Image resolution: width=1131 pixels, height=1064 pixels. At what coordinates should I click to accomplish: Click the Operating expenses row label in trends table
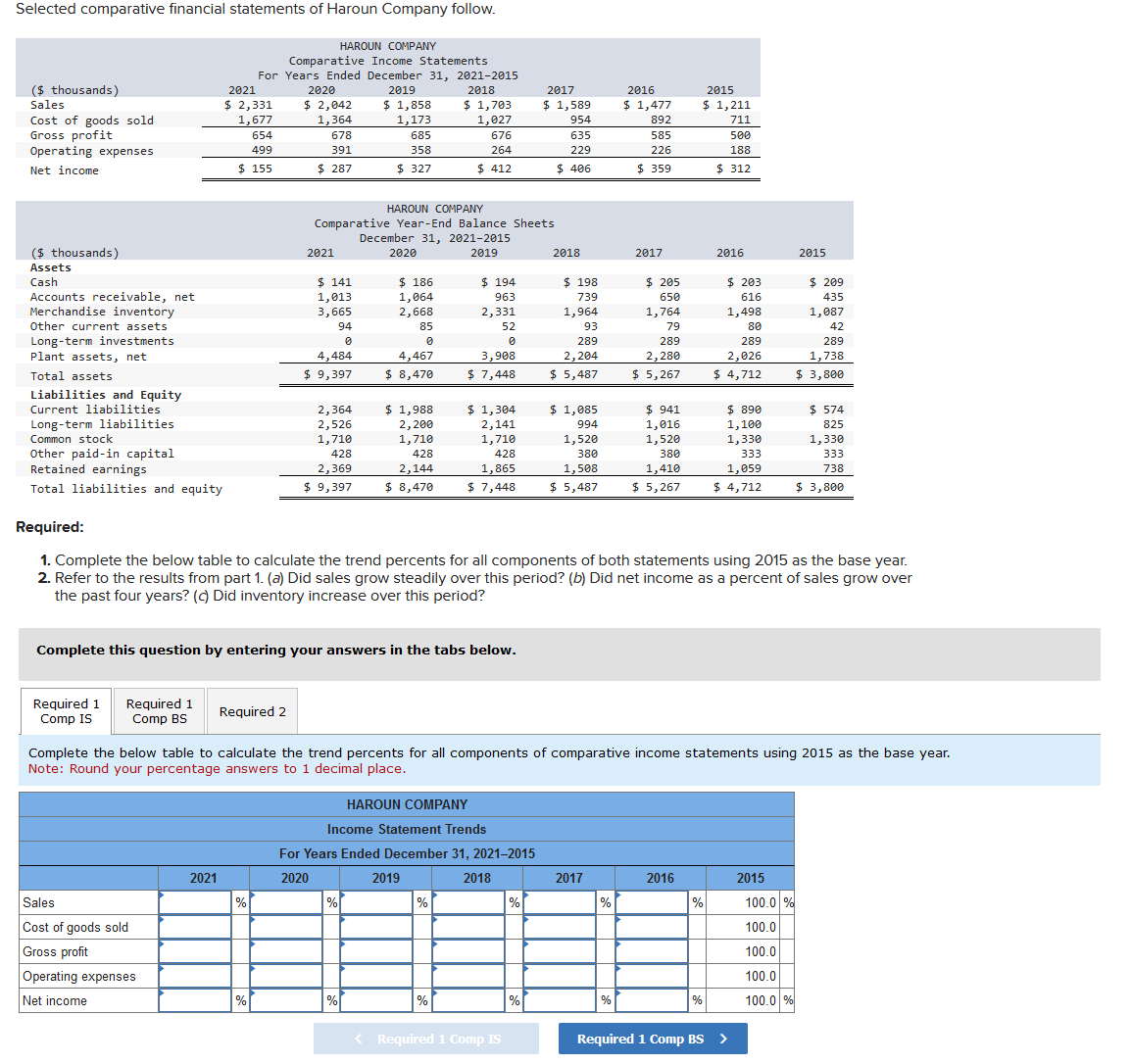79,976
